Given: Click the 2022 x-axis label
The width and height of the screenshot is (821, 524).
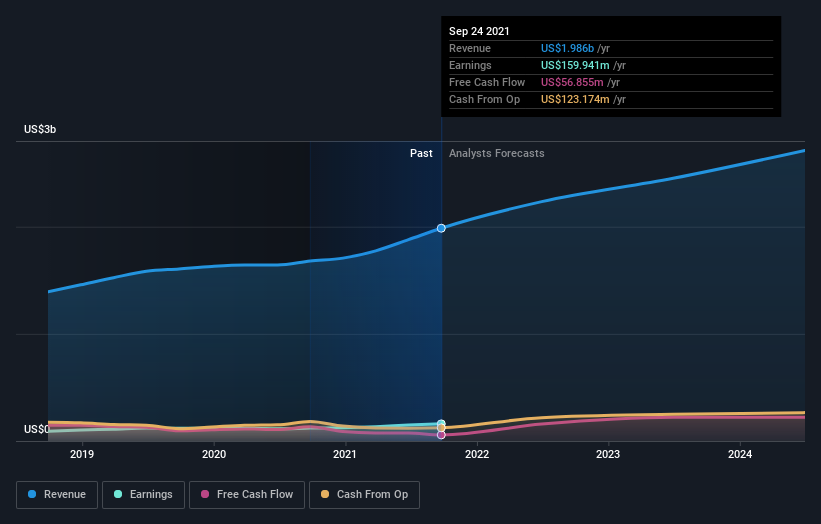Looking at the screenshot, I should [x=477, y=454].
